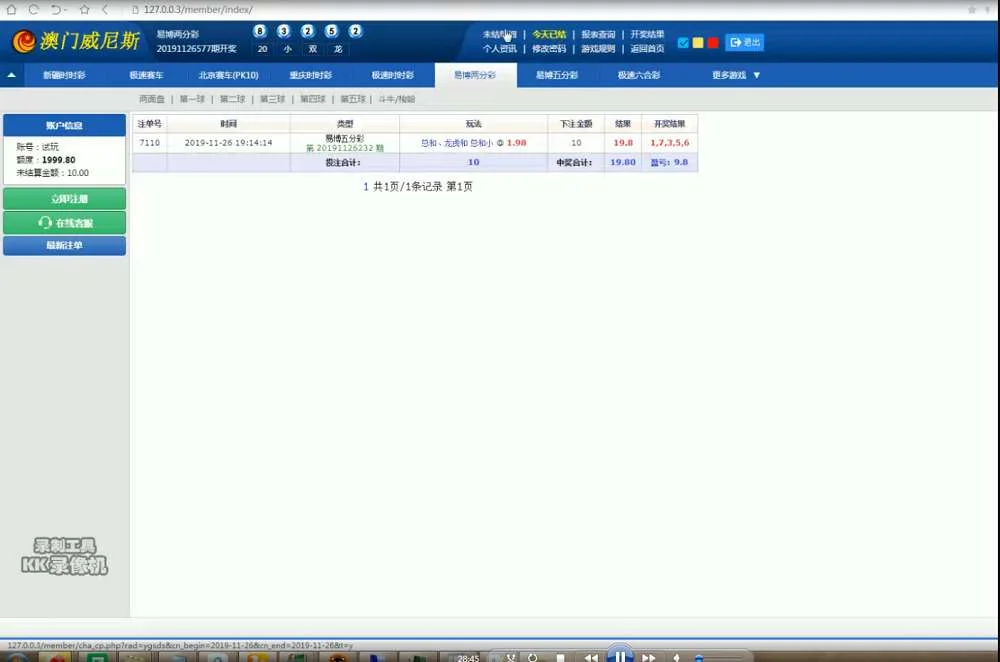Expand the 更多游戏 dropdown menu

pyautogui.click(x=736, y=75)
